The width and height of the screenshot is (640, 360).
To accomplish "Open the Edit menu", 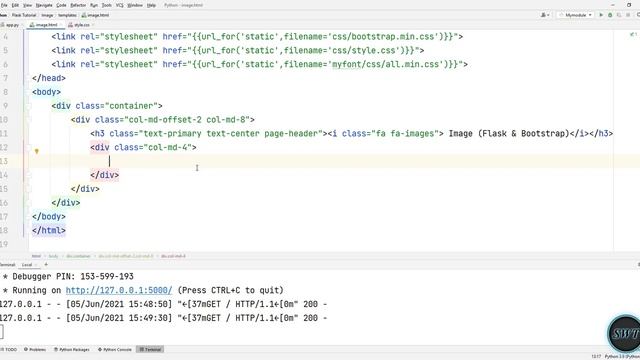I will (15, 5).
